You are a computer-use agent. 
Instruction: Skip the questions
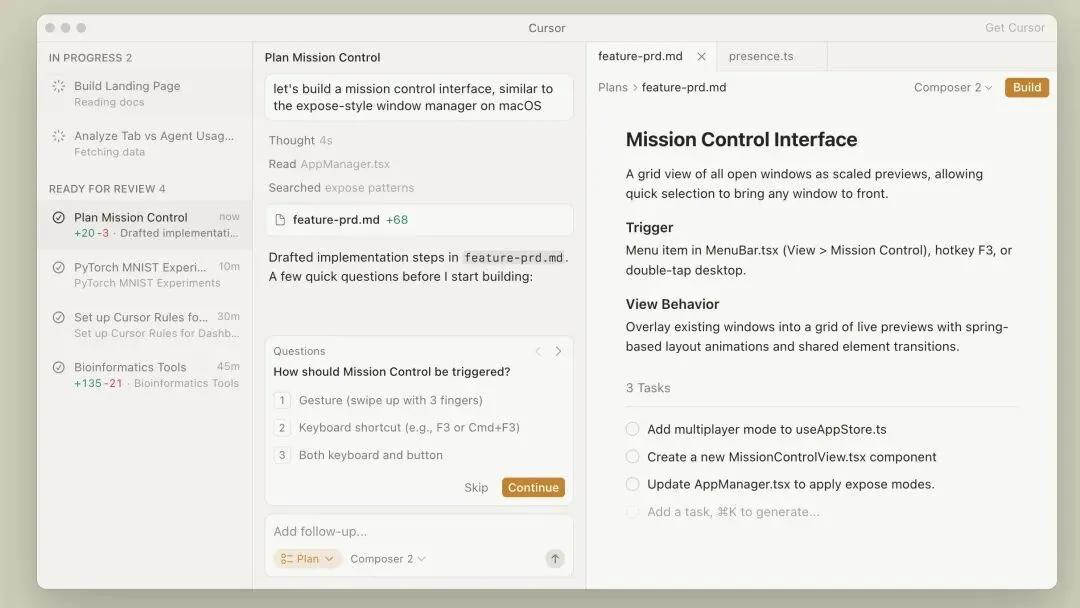[x=476, y=488]
